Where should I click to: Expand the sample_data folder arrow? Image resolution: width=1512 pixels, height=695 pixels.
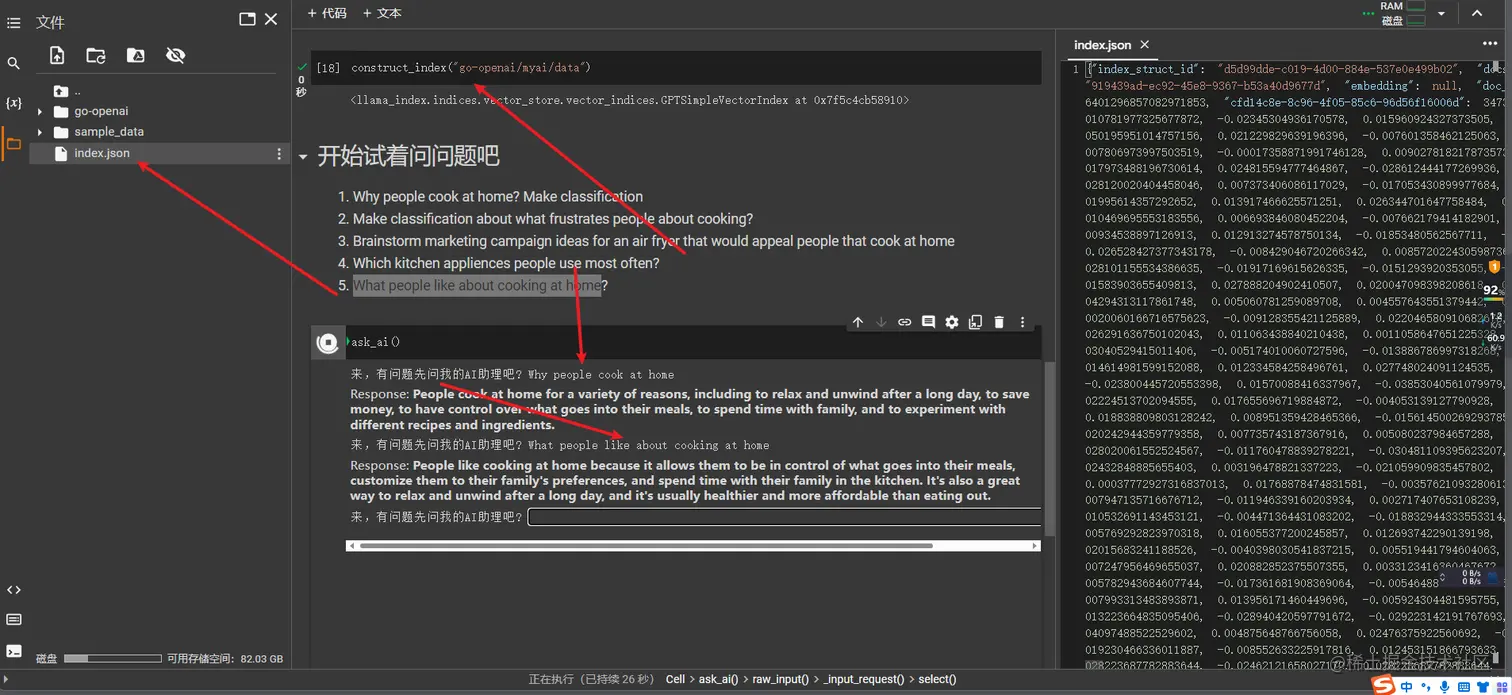(40, 132)
